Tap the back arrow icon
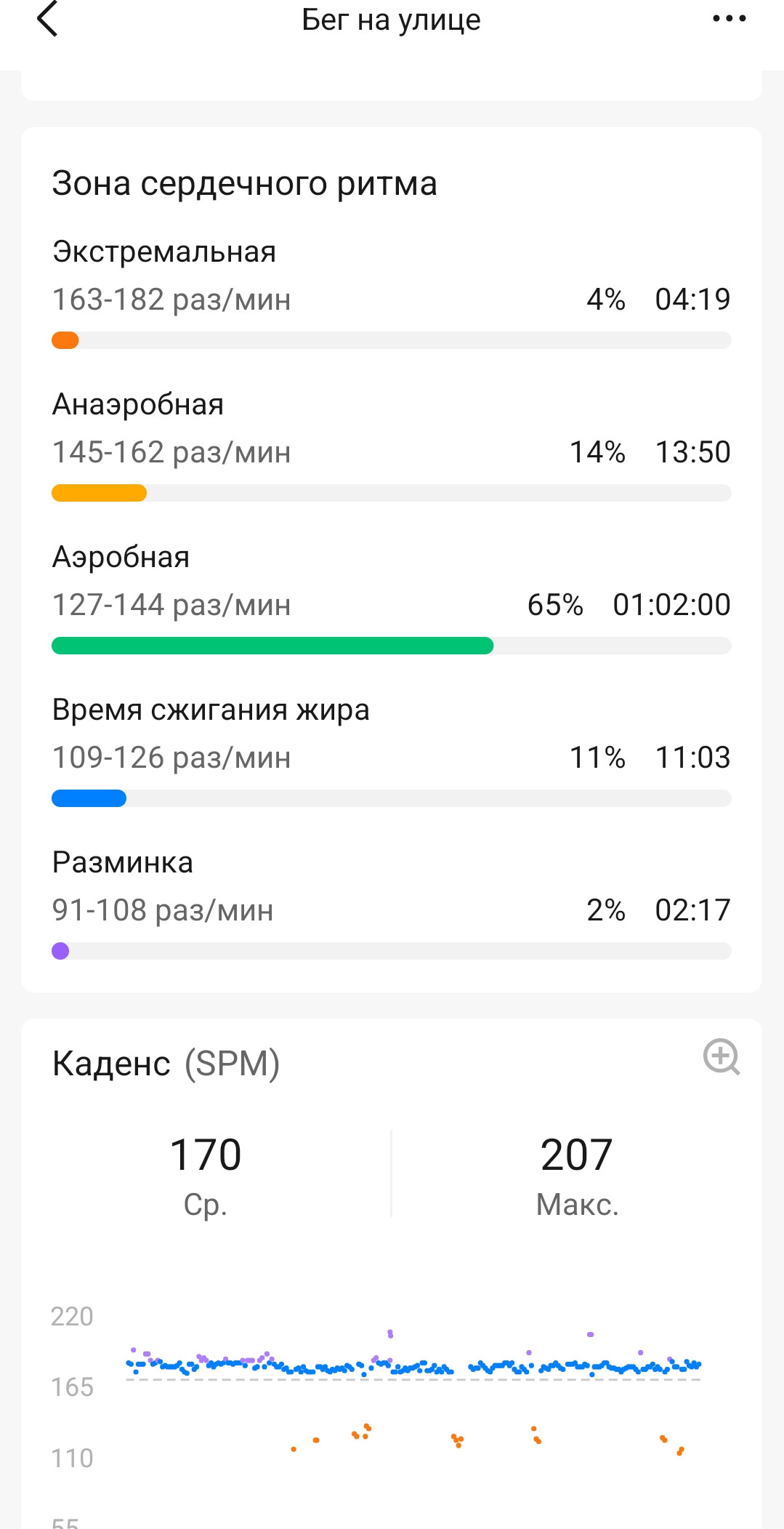Image resolution: width=784 pixels, height=1529 pixels. 47,19
